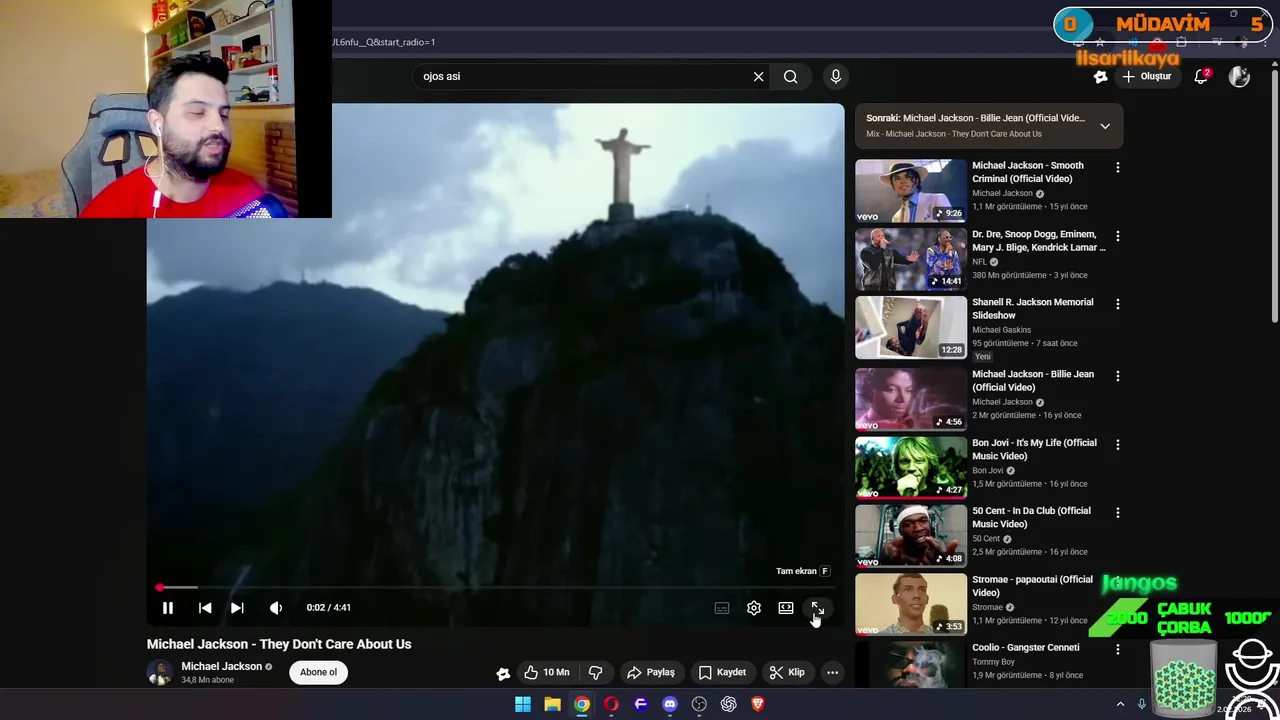Share the video with Paylaş button

(x=651, y=673)
